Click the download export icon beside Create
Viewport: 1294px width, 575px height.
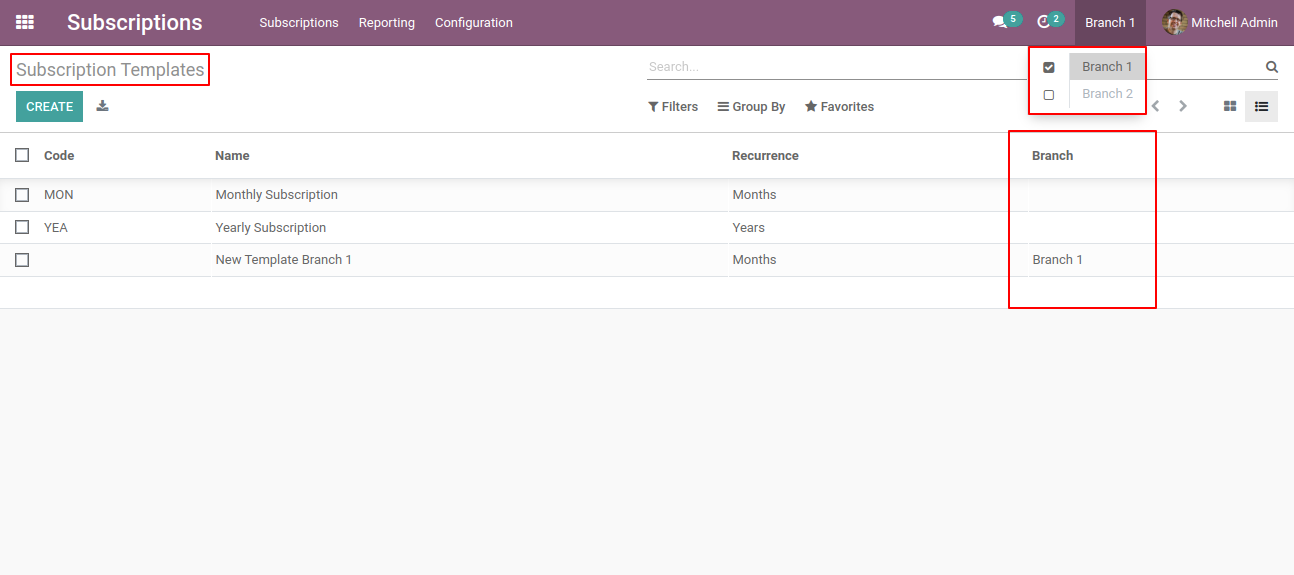[102, 106]
